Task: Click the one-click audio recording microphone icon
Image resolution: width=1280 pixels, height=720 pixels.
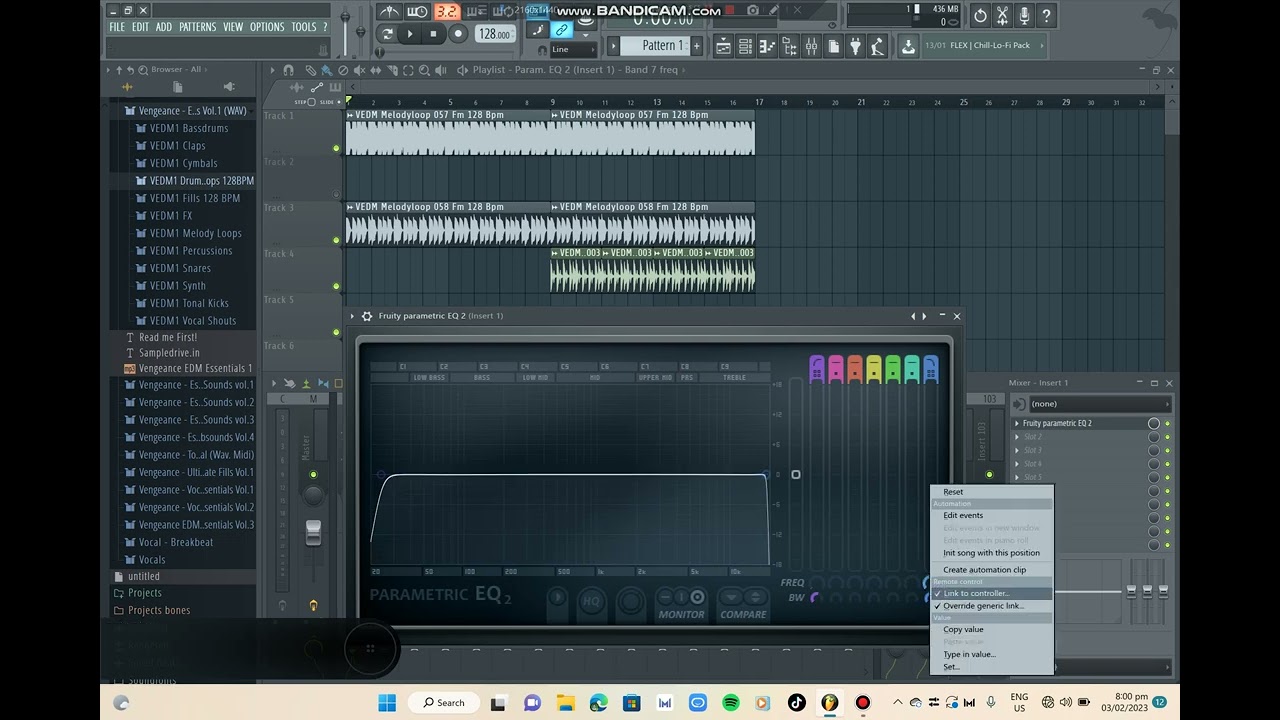Action: (x=1024, y=16)
